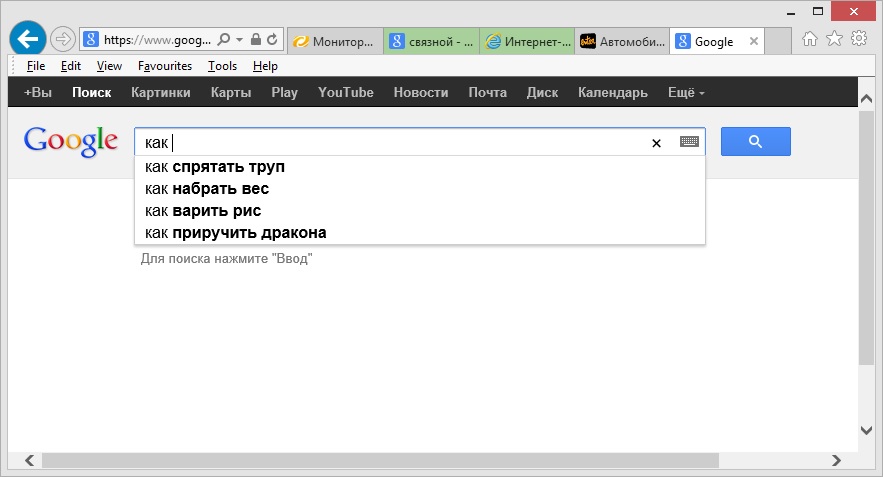Open Tools with the gear icon
This screenshot has width=883, height=477.
[x=859, y=38]
